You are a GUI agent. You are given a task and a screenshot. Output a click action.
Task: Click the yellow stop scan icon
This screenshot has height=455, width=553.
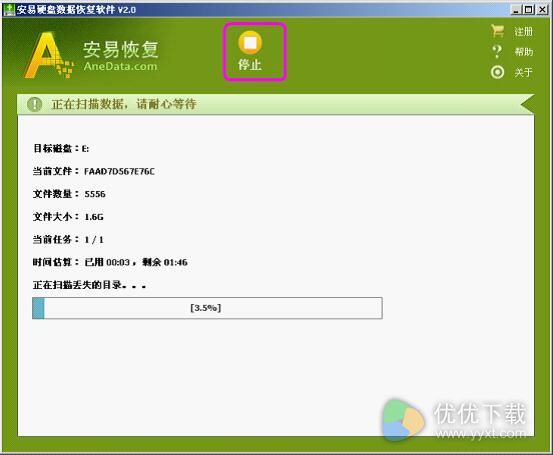tap(250, 43)
